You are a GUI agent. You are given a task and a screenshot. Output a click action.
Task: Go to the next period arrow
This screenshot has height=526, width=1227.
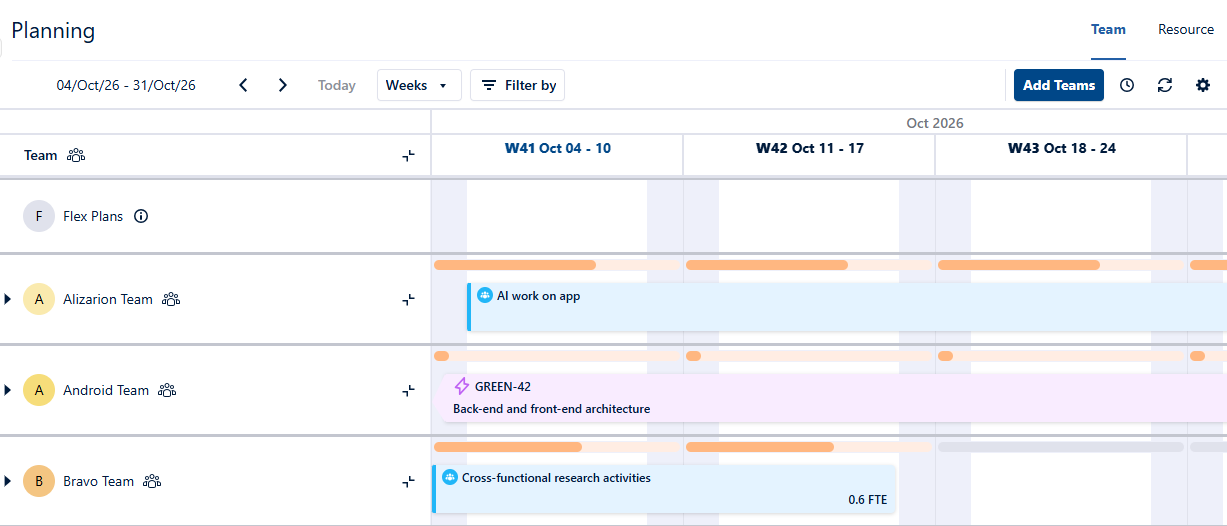pyautogui.click(x=283, y=85)
